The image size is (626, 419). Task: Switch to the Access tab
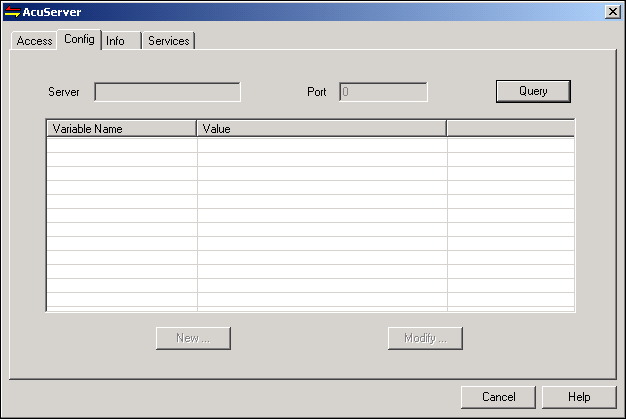[x=34, y=41]
